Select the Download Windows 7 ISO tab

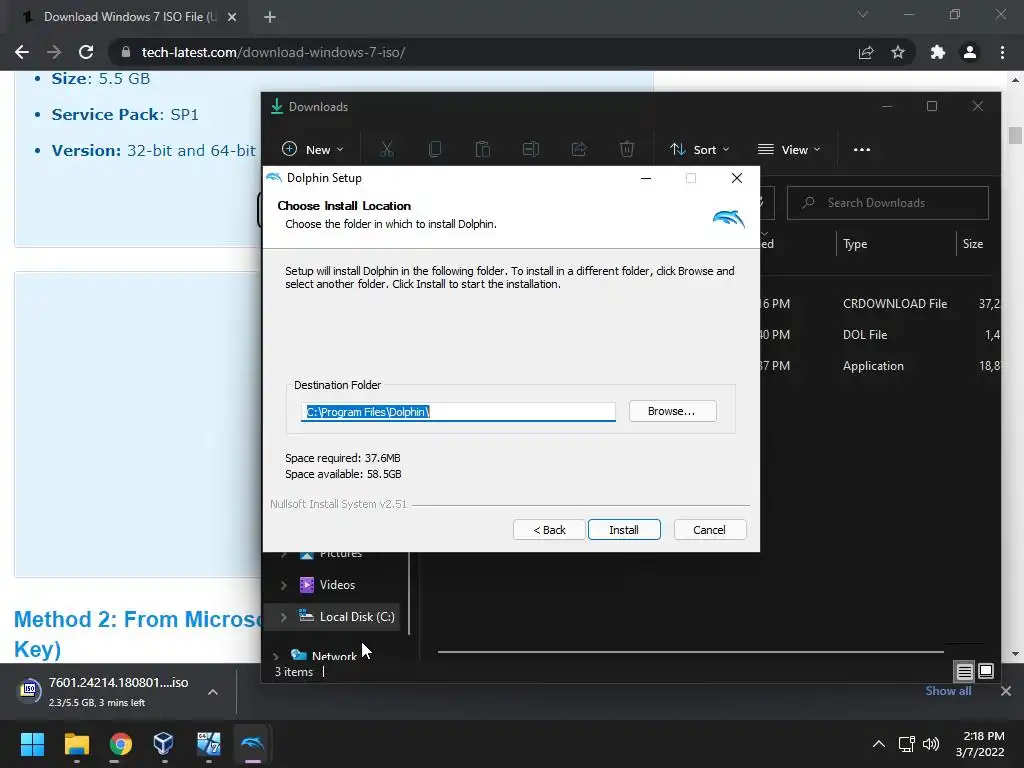click(x=124, y=17)
